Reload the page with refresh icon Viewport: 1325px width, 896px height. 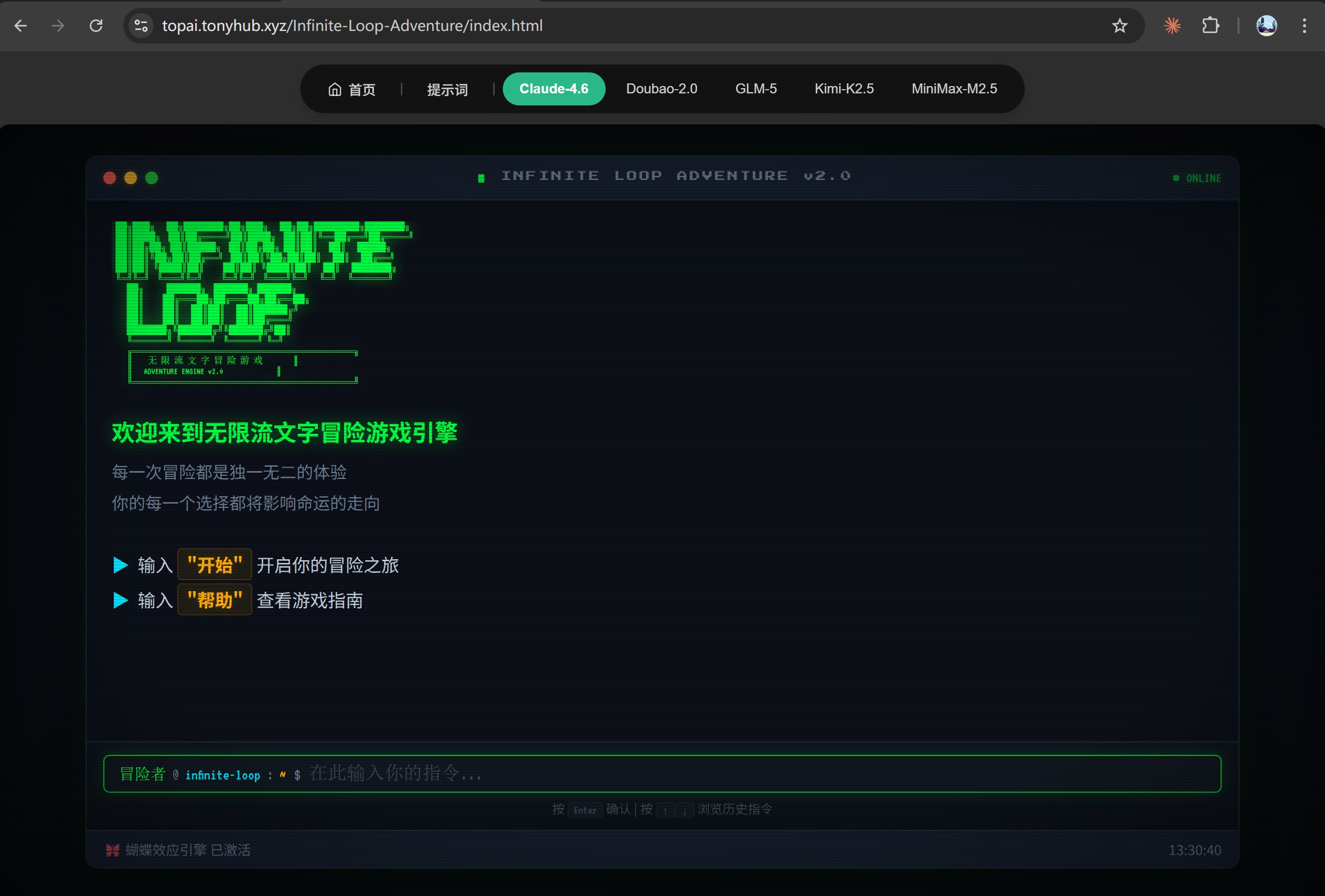tap(97, 26)
